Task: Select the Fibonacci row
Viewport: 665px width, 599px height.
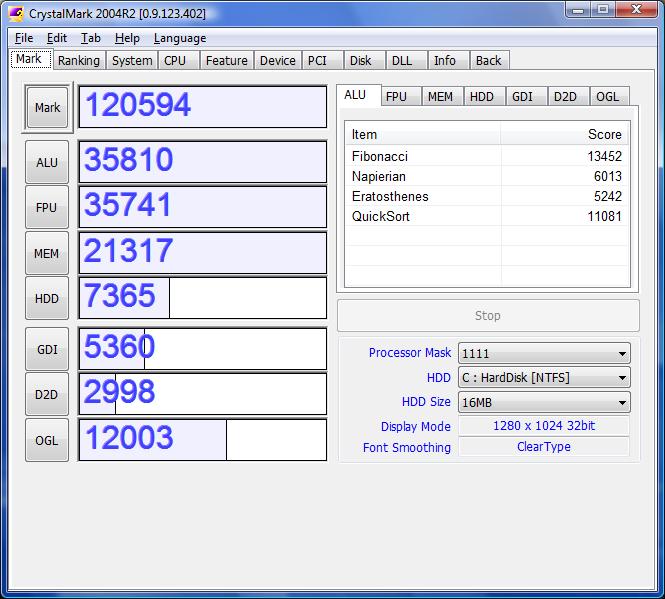Action: click(487, 156)
